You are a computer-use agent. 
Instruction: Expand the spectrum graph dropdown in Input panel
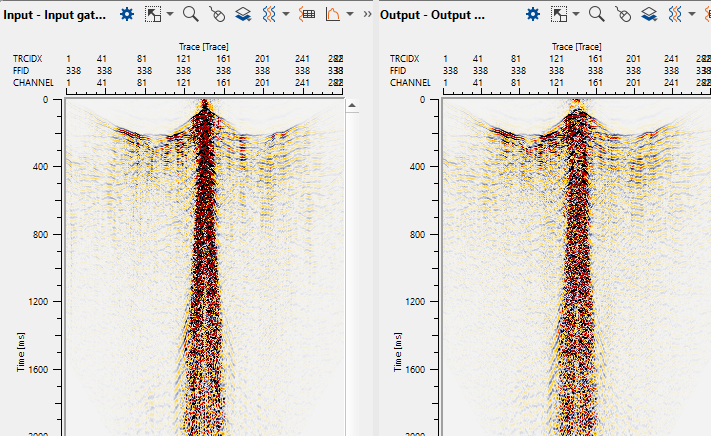coord(348,15)
